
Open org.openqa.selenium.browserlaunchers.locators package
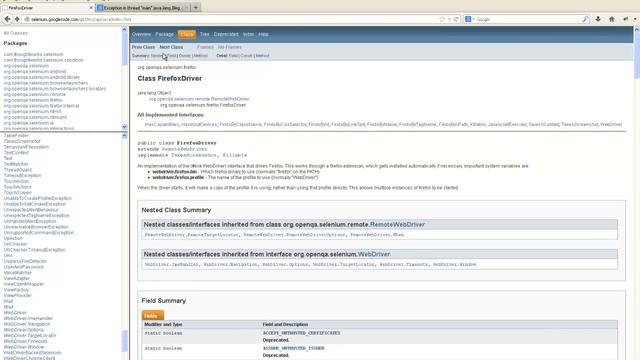(x=55, y=89)
